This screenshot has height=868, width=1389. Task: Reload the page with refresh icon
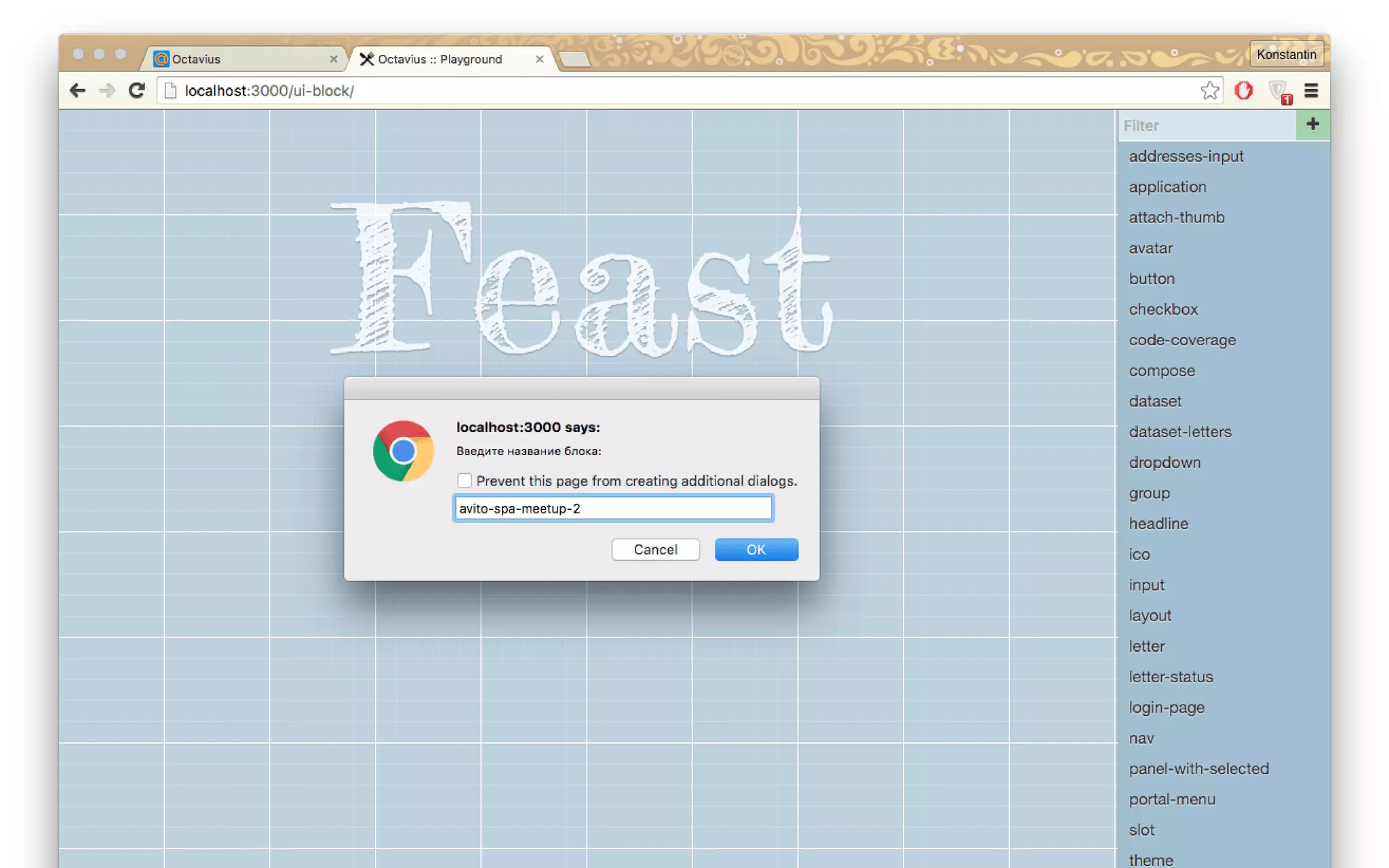pos(137,90)
